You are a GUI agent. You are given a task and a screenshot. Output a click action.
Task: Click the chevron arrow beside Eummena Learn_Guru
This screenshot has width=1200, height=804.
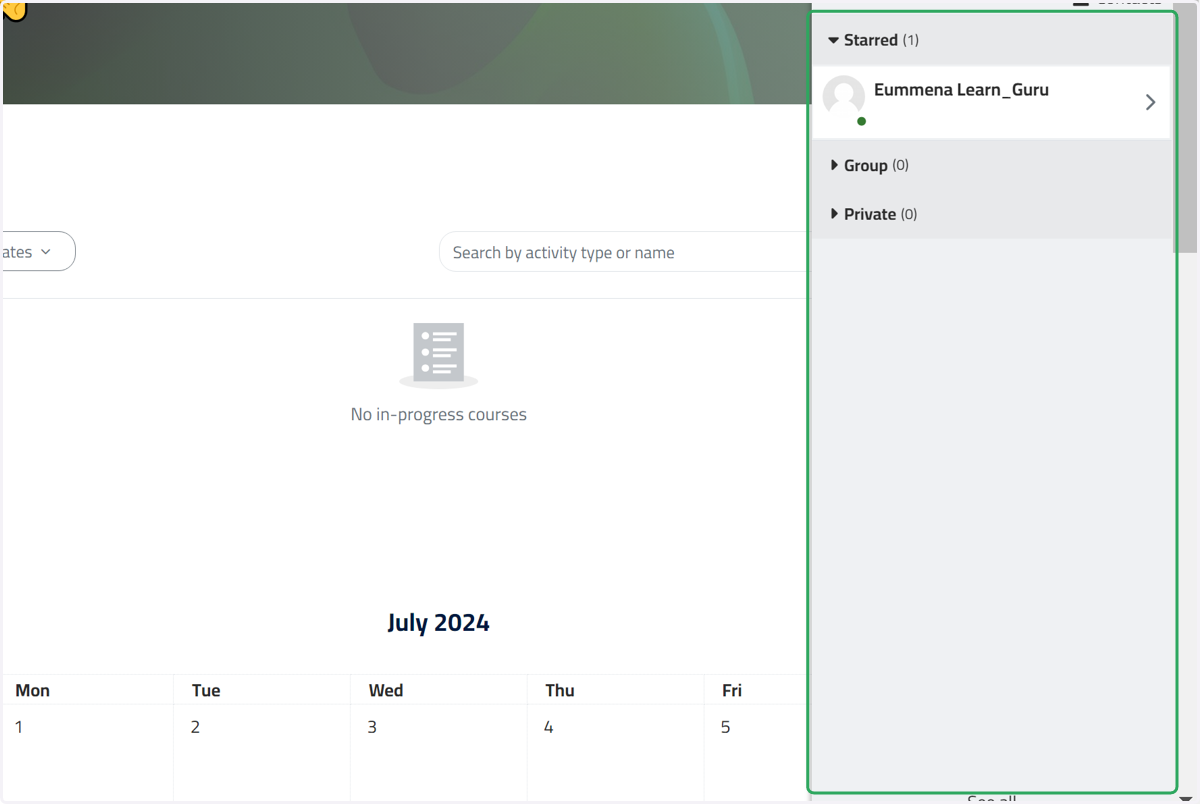[x=1150, y=102]
